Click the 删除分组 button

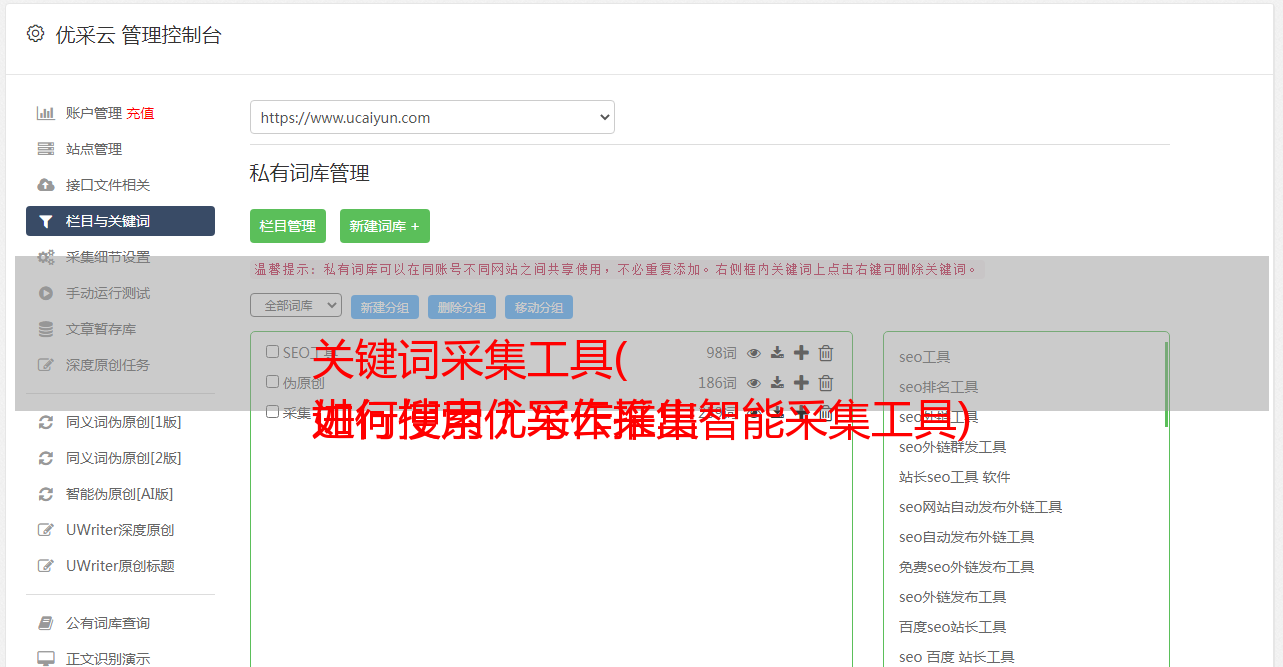(462, 307)
